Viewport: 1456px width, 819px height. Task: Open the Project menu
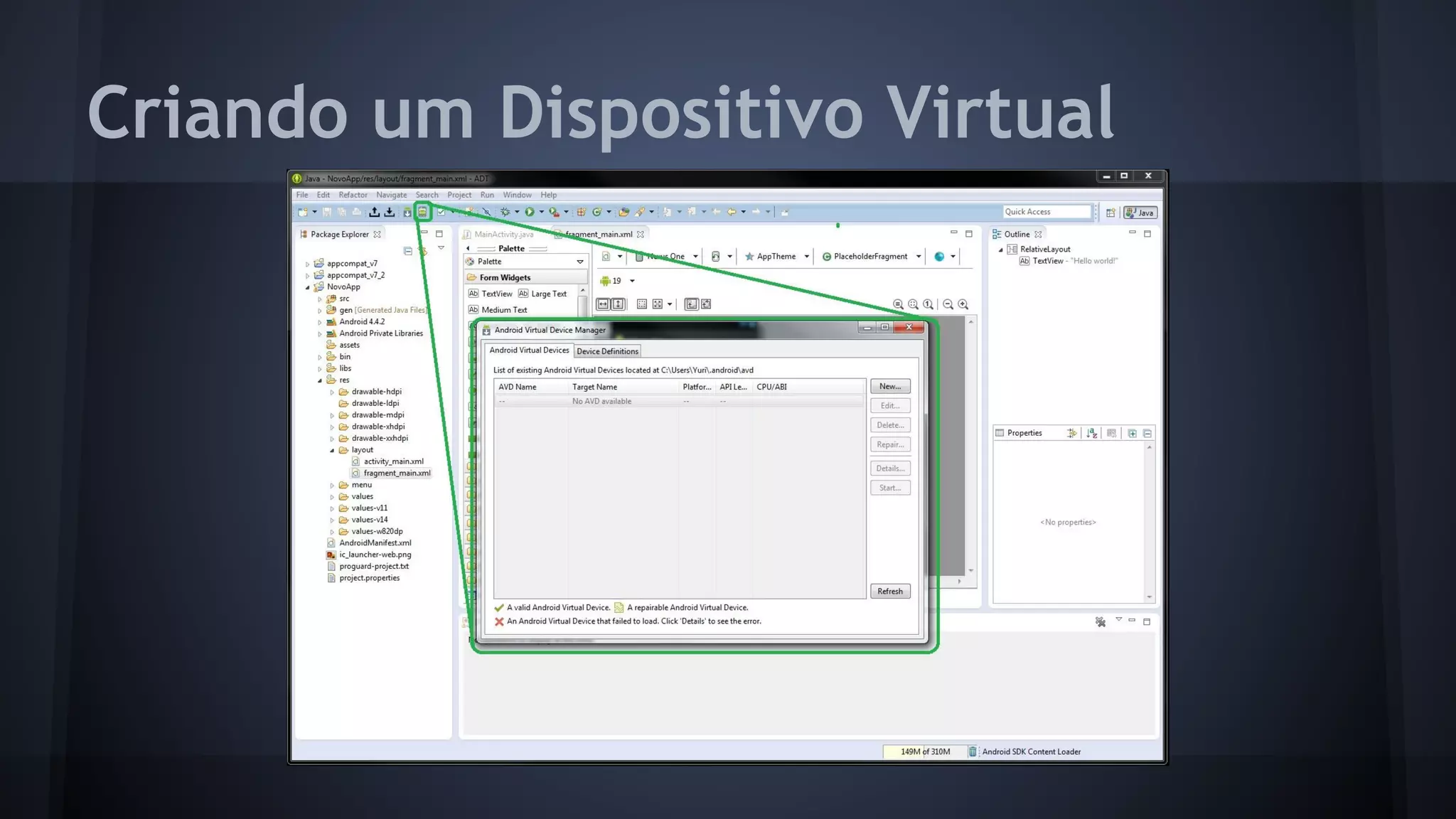459,195
